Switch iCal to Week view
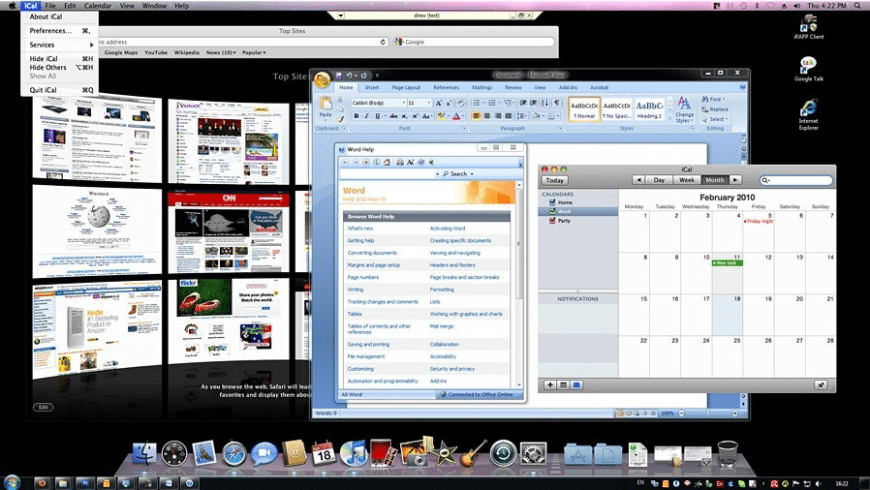 click(686, 180)
